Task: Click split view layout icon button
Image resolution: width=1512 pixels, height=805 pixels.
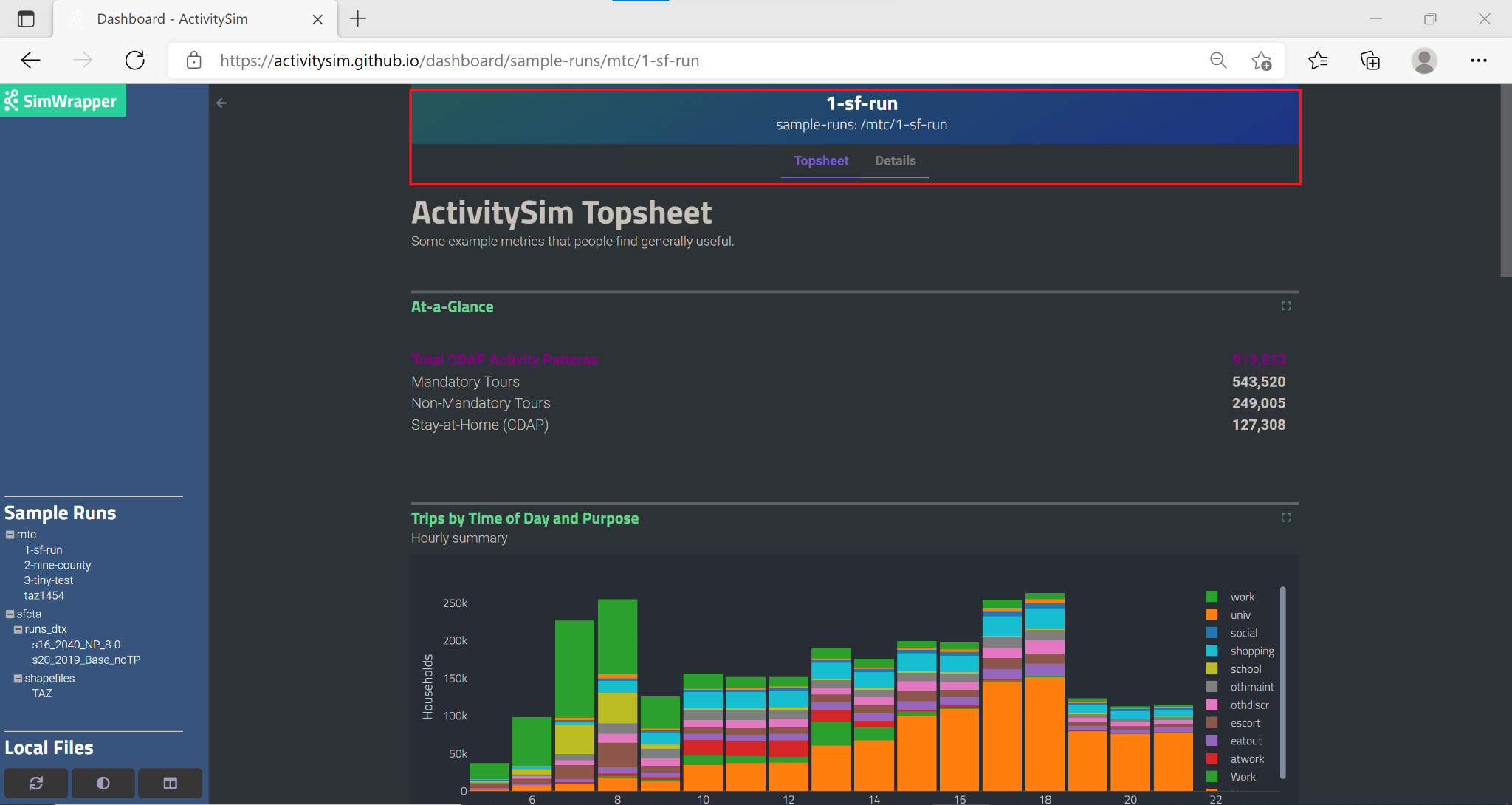Action: [x=170, y=783]
